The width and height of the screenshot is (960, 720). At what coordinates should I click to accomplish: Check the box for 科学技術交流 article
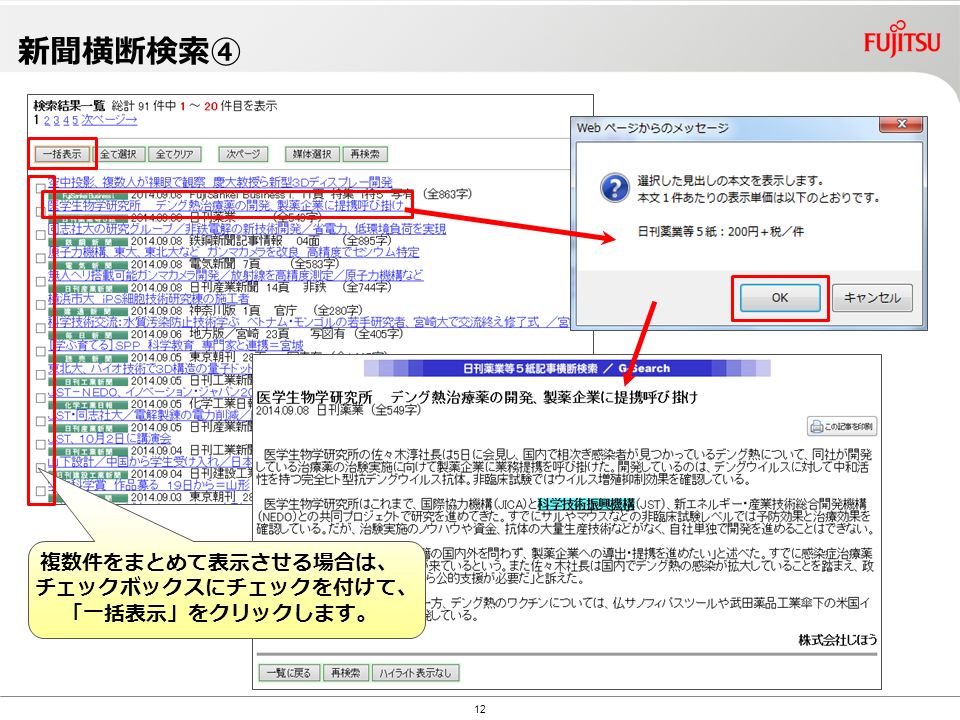pos(40,328)
